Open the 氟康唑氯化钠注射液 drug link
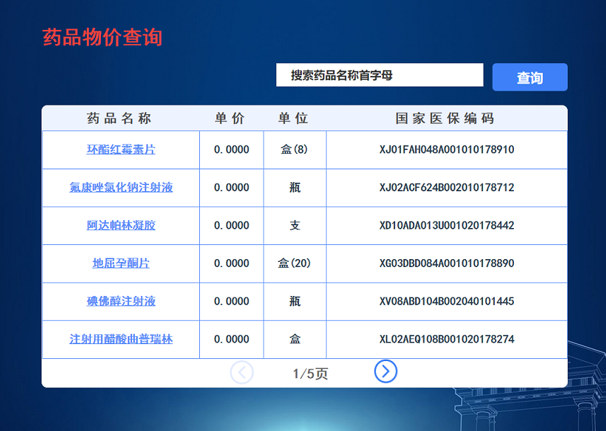 tap(121, 187)
